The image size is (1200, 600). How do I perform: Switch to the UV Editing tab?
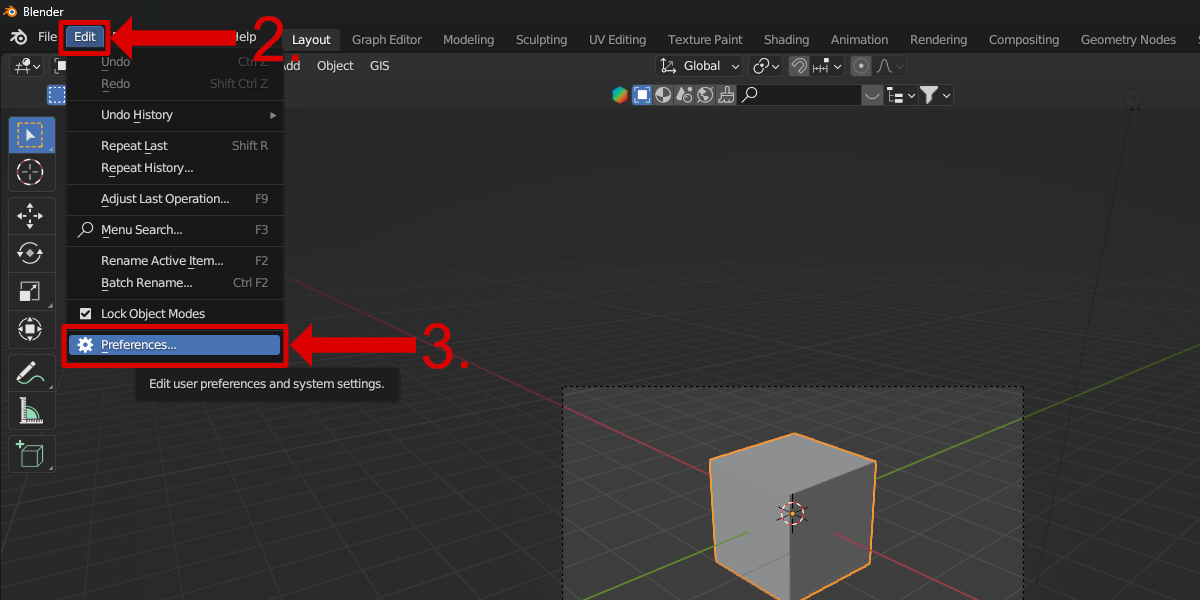tap(617, 40)
